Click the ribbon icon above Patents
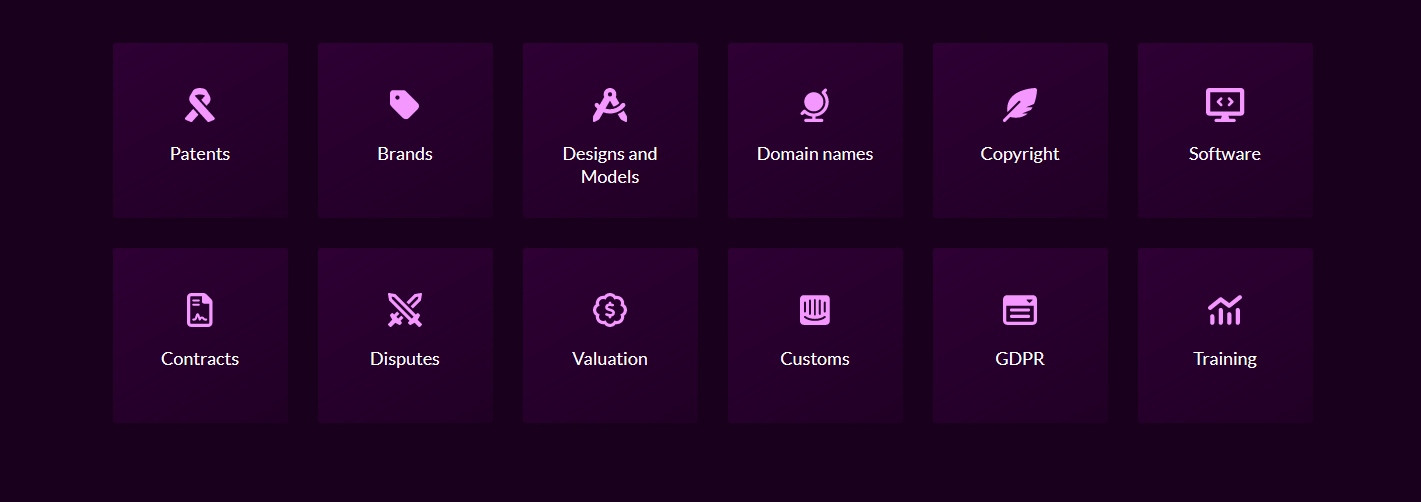The height and width of the screenshot is (502, 1421). coord(200,105)
